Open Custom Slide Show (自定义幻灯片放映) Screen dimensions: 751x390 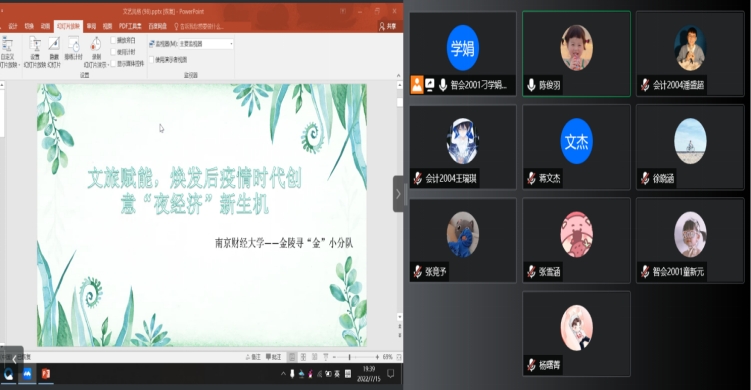point(8,52)
